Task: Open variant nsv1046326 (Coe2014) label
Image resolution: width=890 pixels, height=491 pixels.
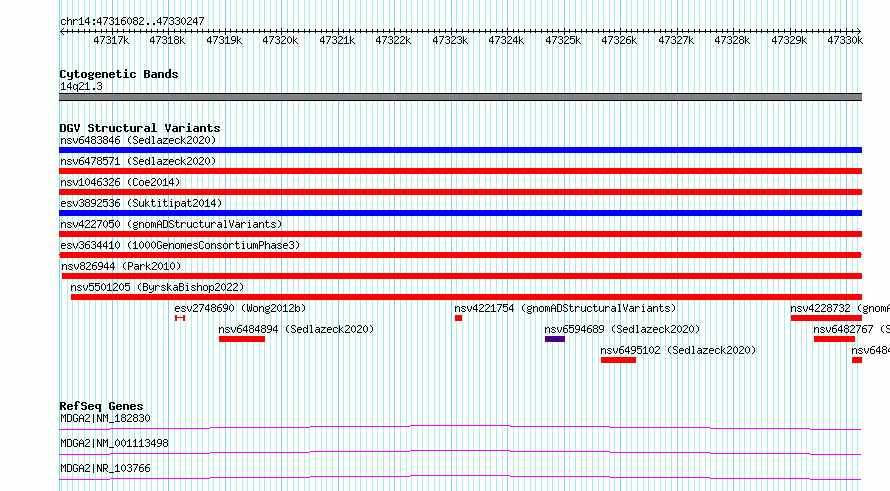Action: [x=120, y=182]
